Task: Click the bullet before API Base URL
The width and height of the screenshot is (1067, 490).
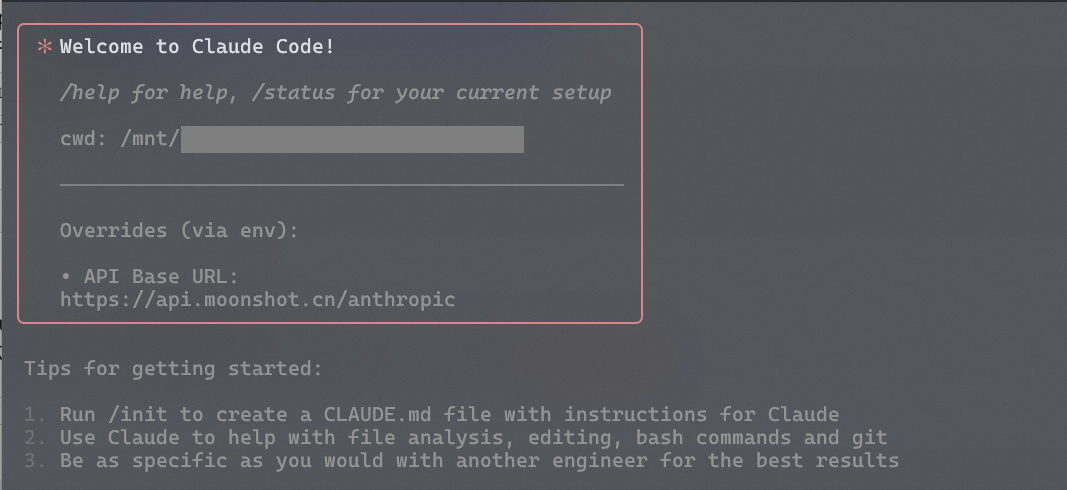Action: click(66, 277)
